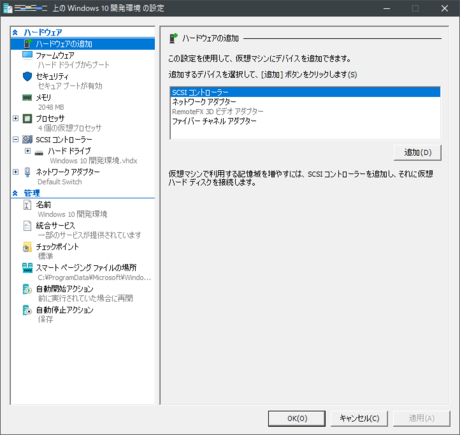Click the メモリ chip icon
The image size is (460, 435).
(27, 97)
